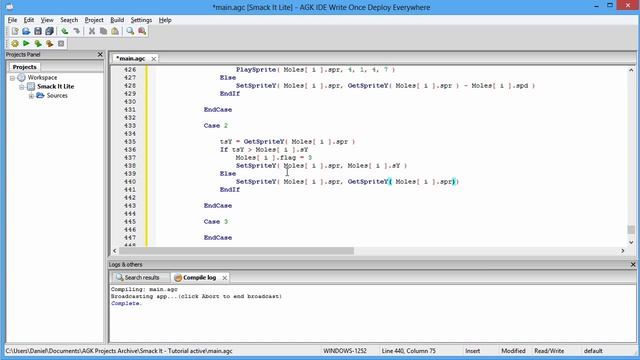The width and height of the screenshot is (640, 360).
Task: Collapse the Smack It Lite node
Action: click(22, 87)
